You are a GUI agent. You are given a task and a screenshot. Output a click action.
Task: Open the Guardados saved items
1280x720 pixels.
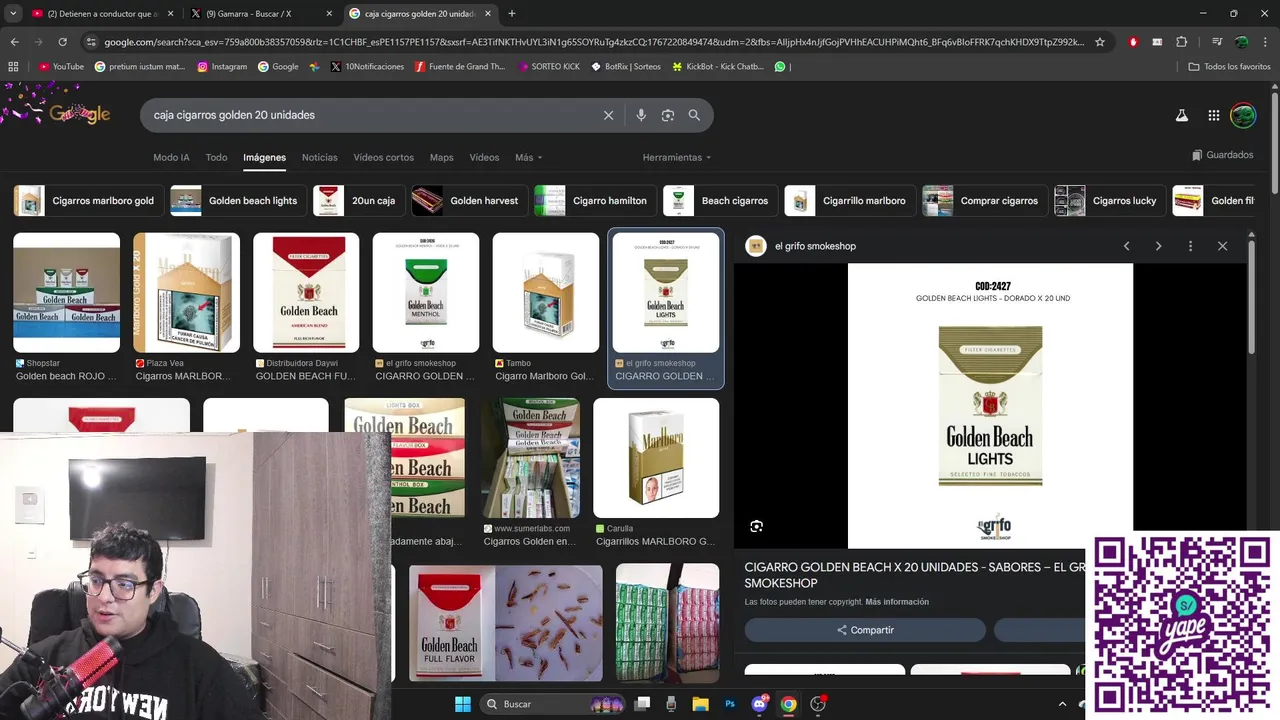click(x=1222, y=155)
